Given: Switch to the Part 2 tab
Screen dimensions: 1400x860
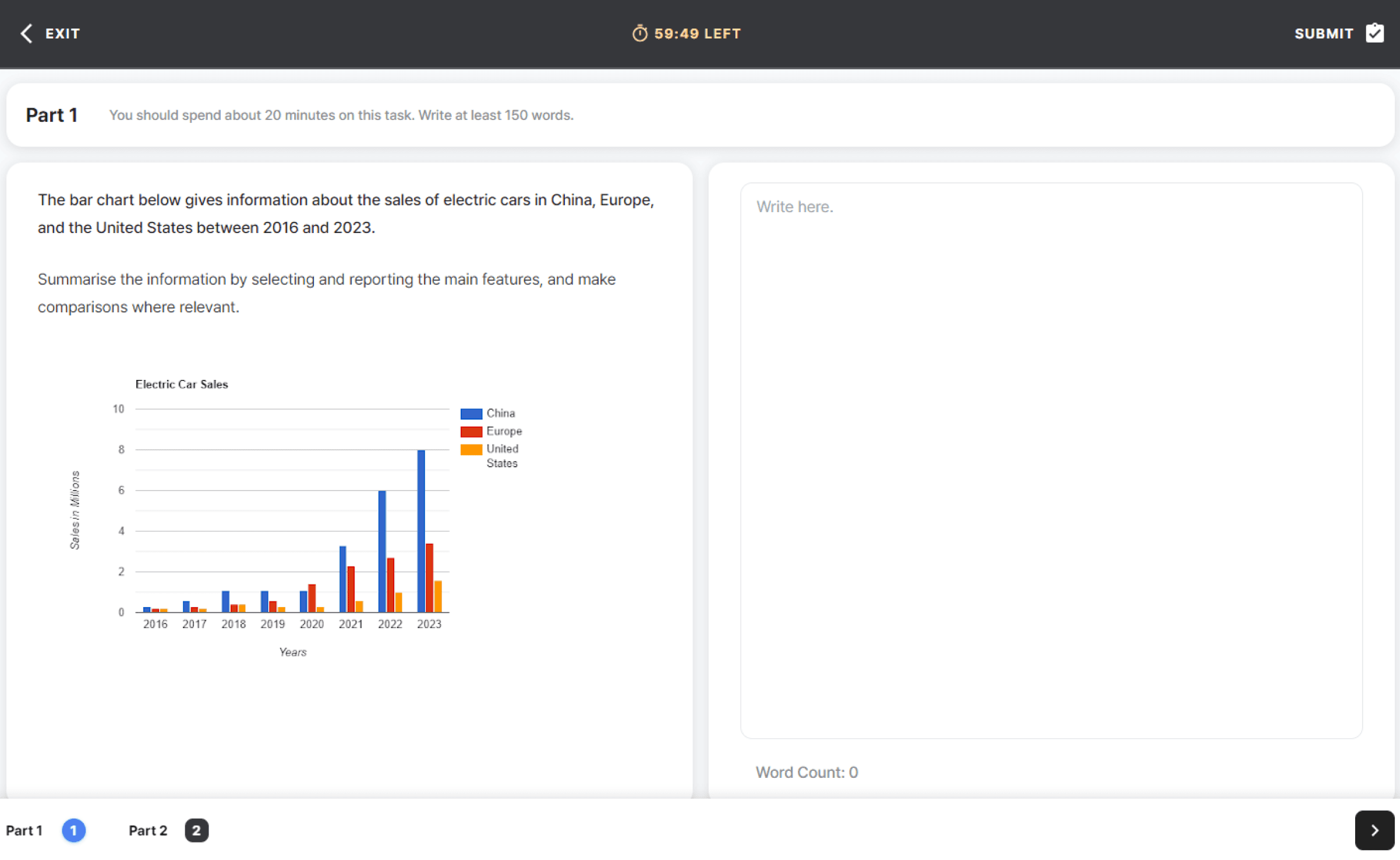Looking at the screenshot, I should (x=148, y=830).
